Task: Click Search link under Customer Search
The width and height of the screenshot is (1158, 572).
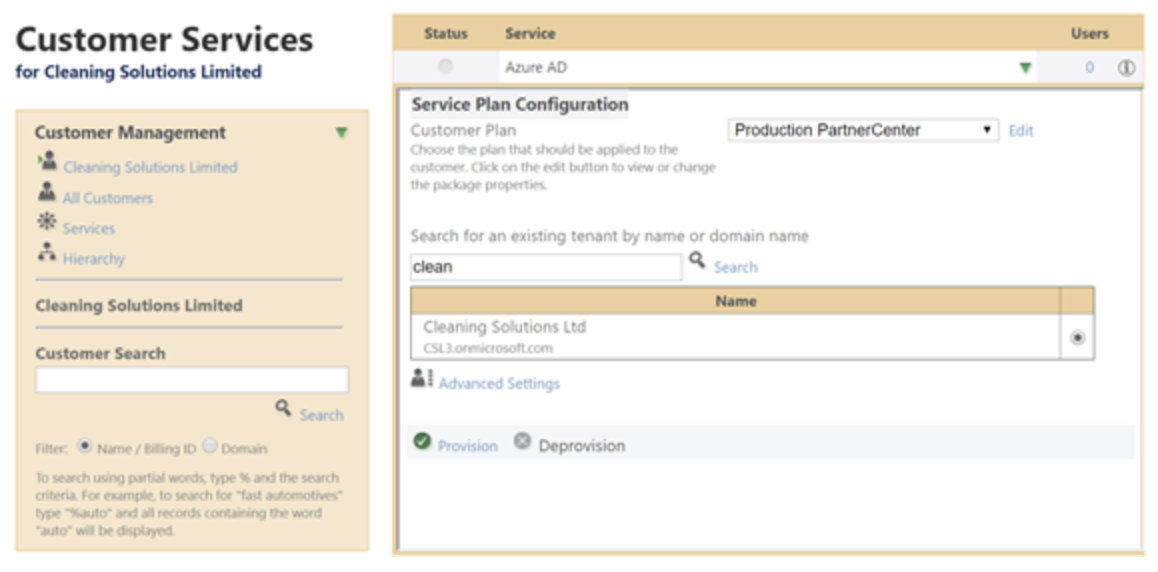Action: click(321, 415)
